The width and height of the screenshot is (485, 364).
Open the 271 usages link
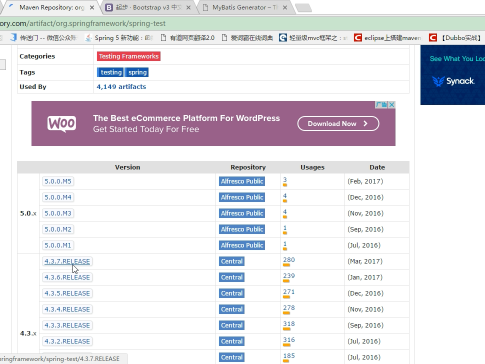[x=289, y=292]
